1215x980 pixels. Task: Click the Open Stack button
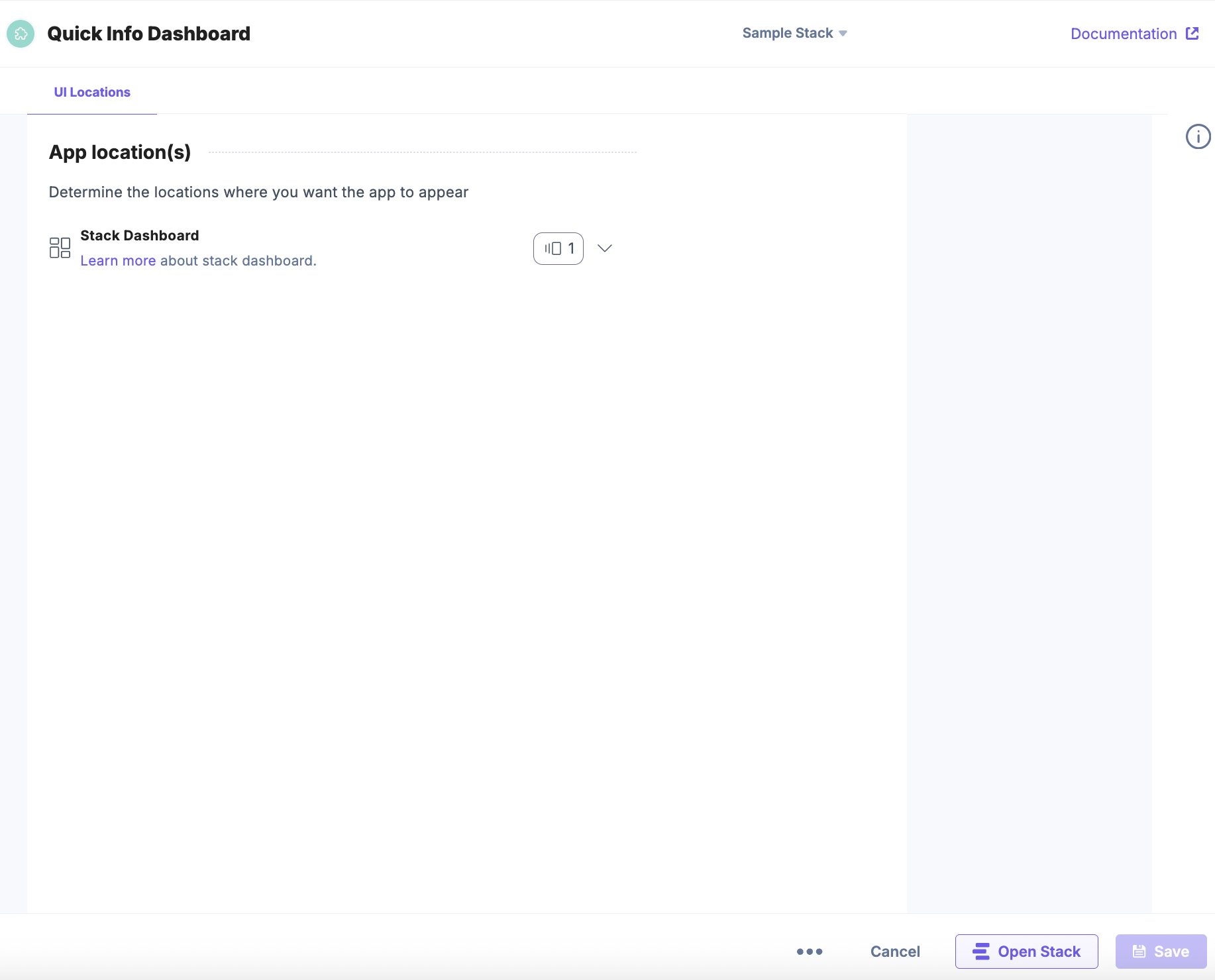tap(1027, 952)
